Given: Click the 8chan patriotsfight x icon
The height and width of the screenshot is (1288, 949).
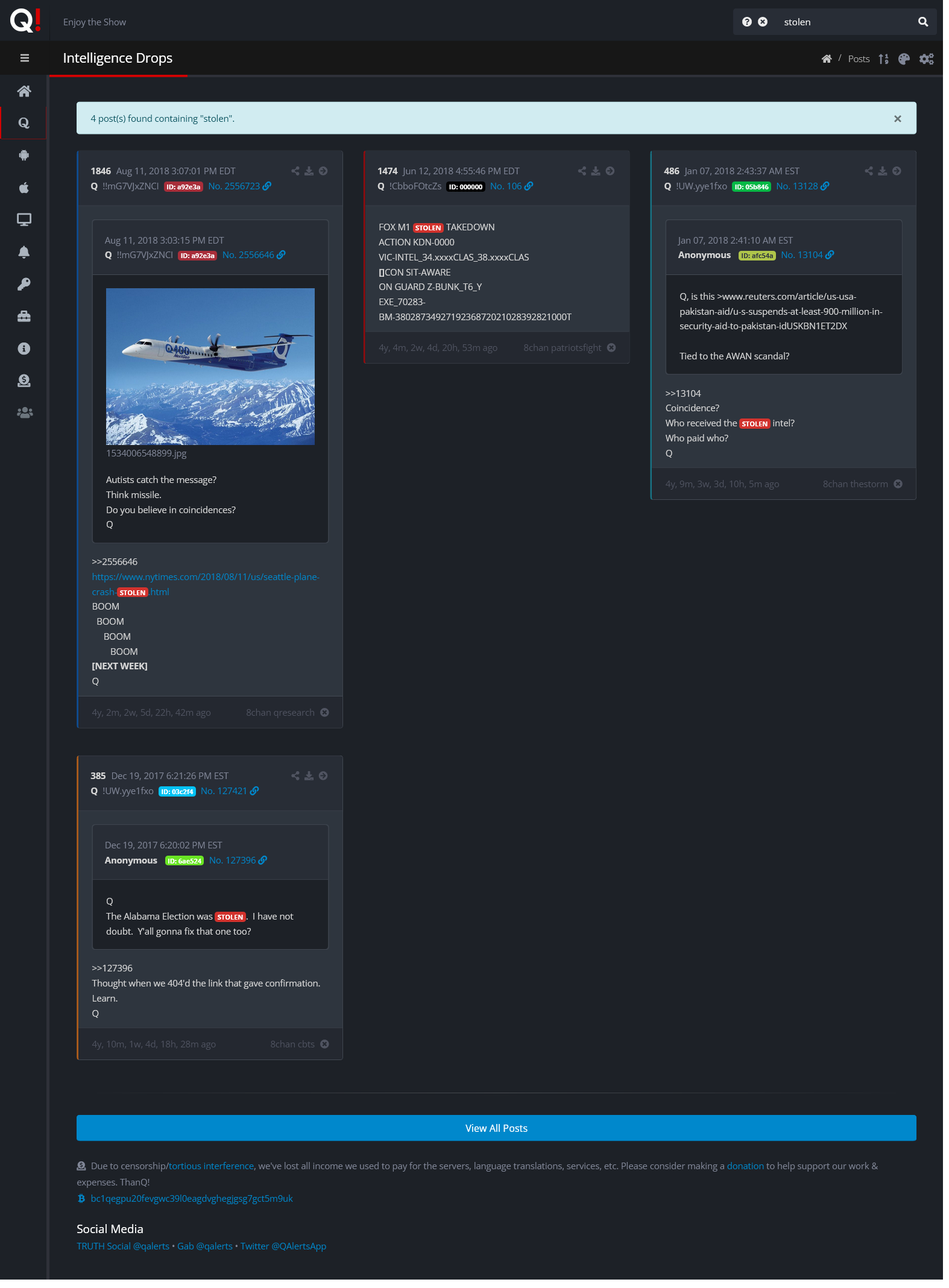Looking at the screenshot, I should (x=611, y=348).
